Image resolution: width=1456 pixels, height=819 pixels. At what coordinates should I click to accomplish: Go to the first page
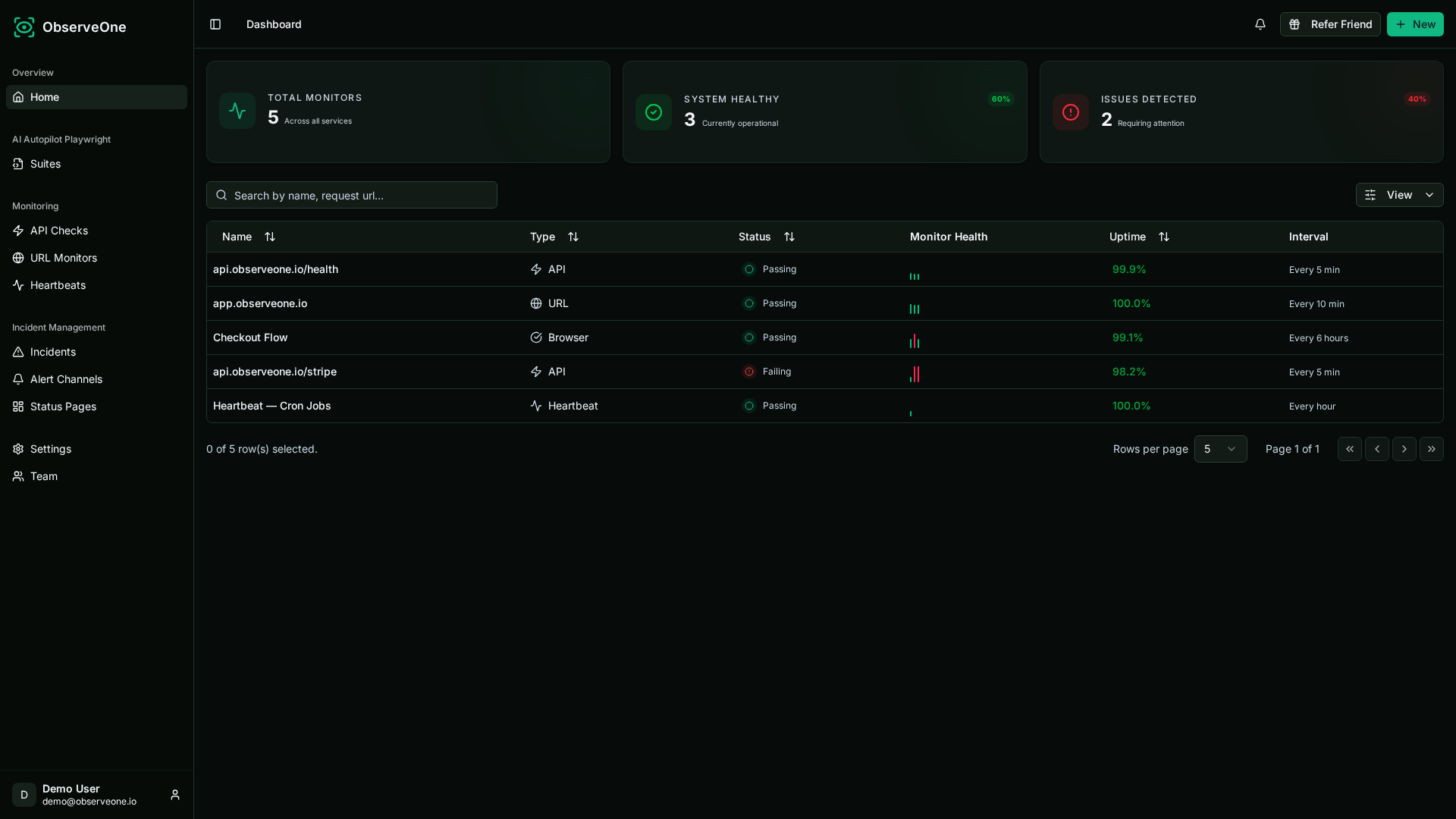point(1350,449)
